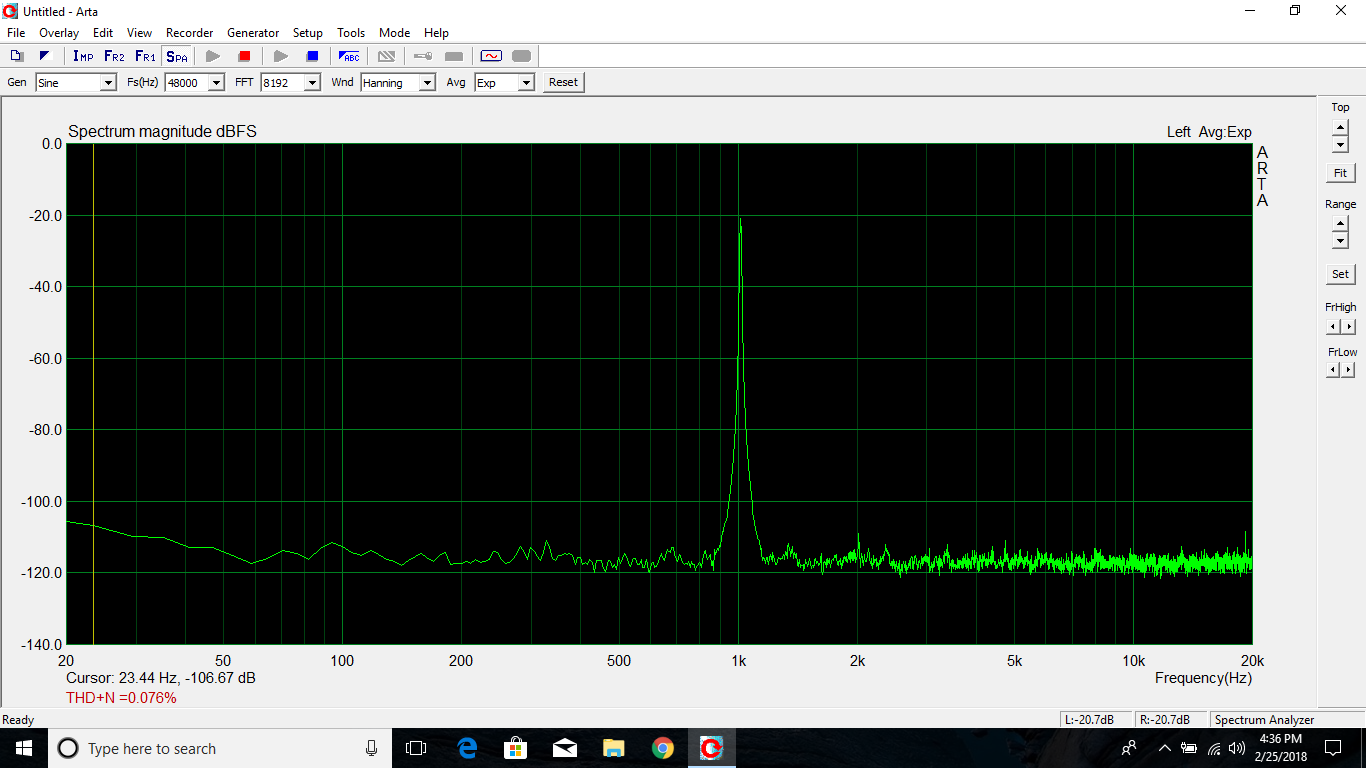Viewport: 1366px width, 768px height.
Task: Select the Spa spectrum analyzer mode
Action: point(176,56)
